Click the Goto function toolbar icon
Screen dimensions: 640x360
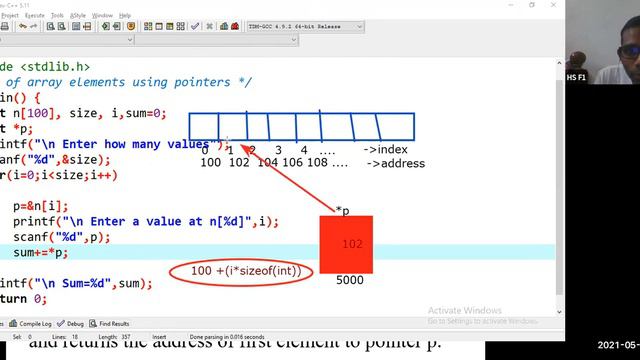[x=76, y=27]
